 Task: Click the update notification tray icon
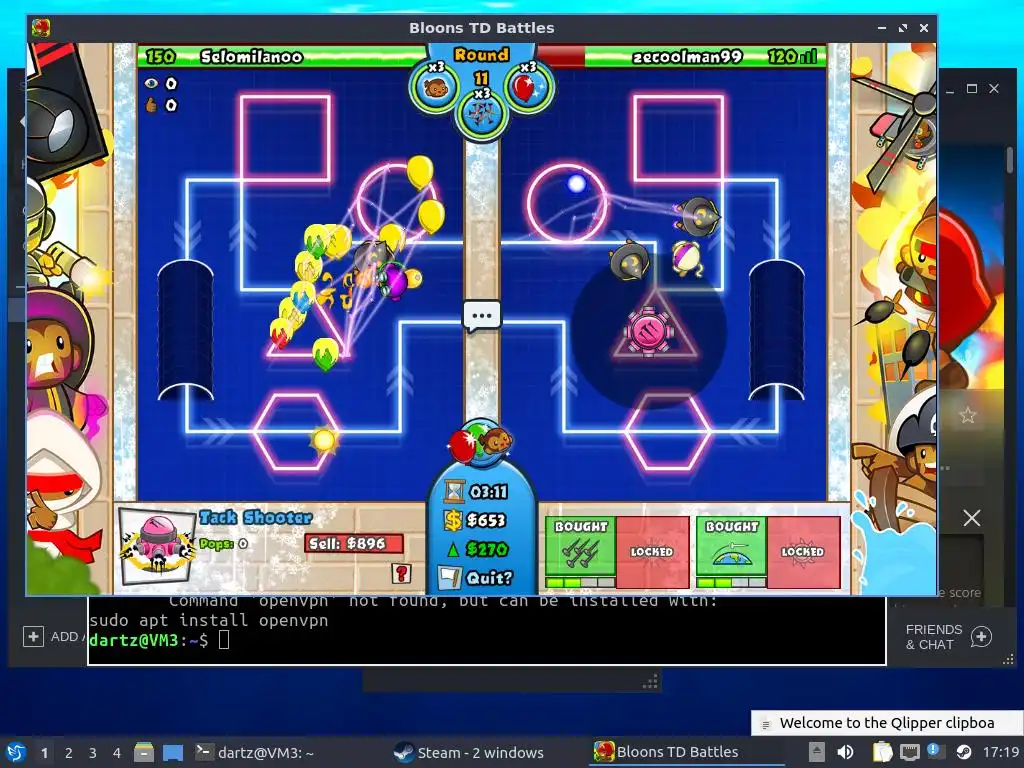[935, 752]
